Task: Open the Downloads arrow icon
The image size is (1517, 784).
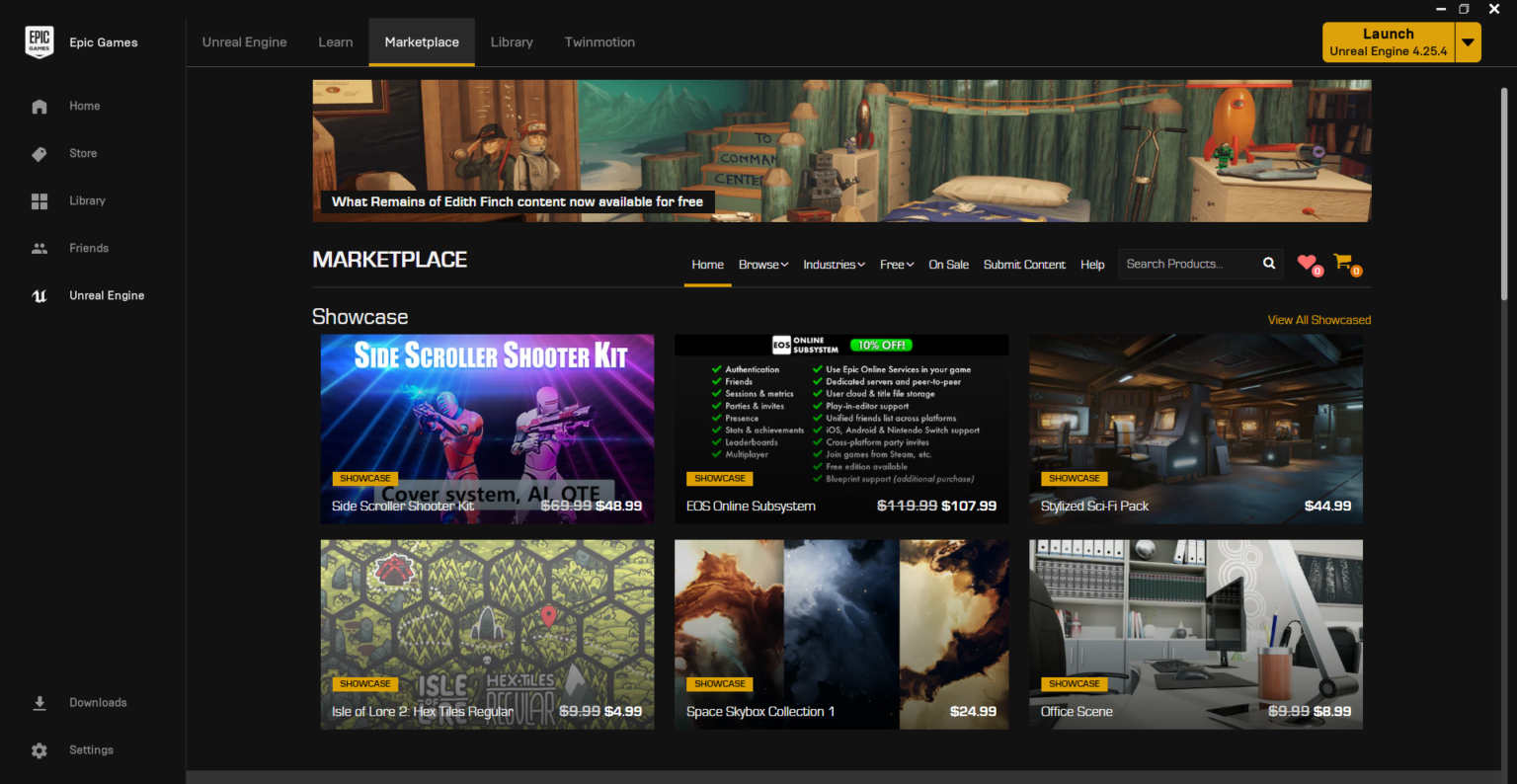Action: [40, 703]
